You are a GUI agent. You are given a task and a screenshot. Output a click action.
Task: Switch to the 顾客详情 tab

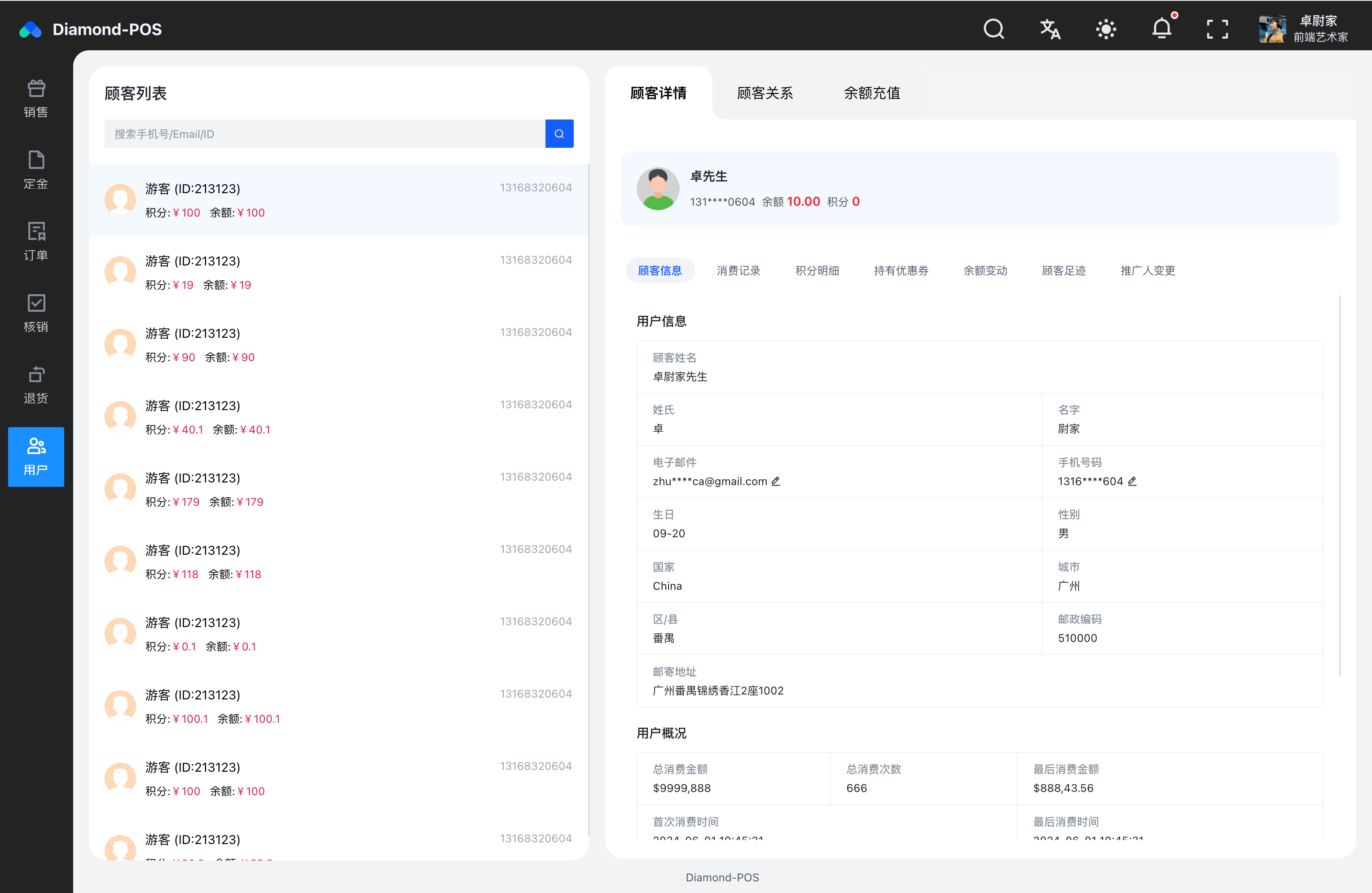pyautogui.click(x=658, y=93)
